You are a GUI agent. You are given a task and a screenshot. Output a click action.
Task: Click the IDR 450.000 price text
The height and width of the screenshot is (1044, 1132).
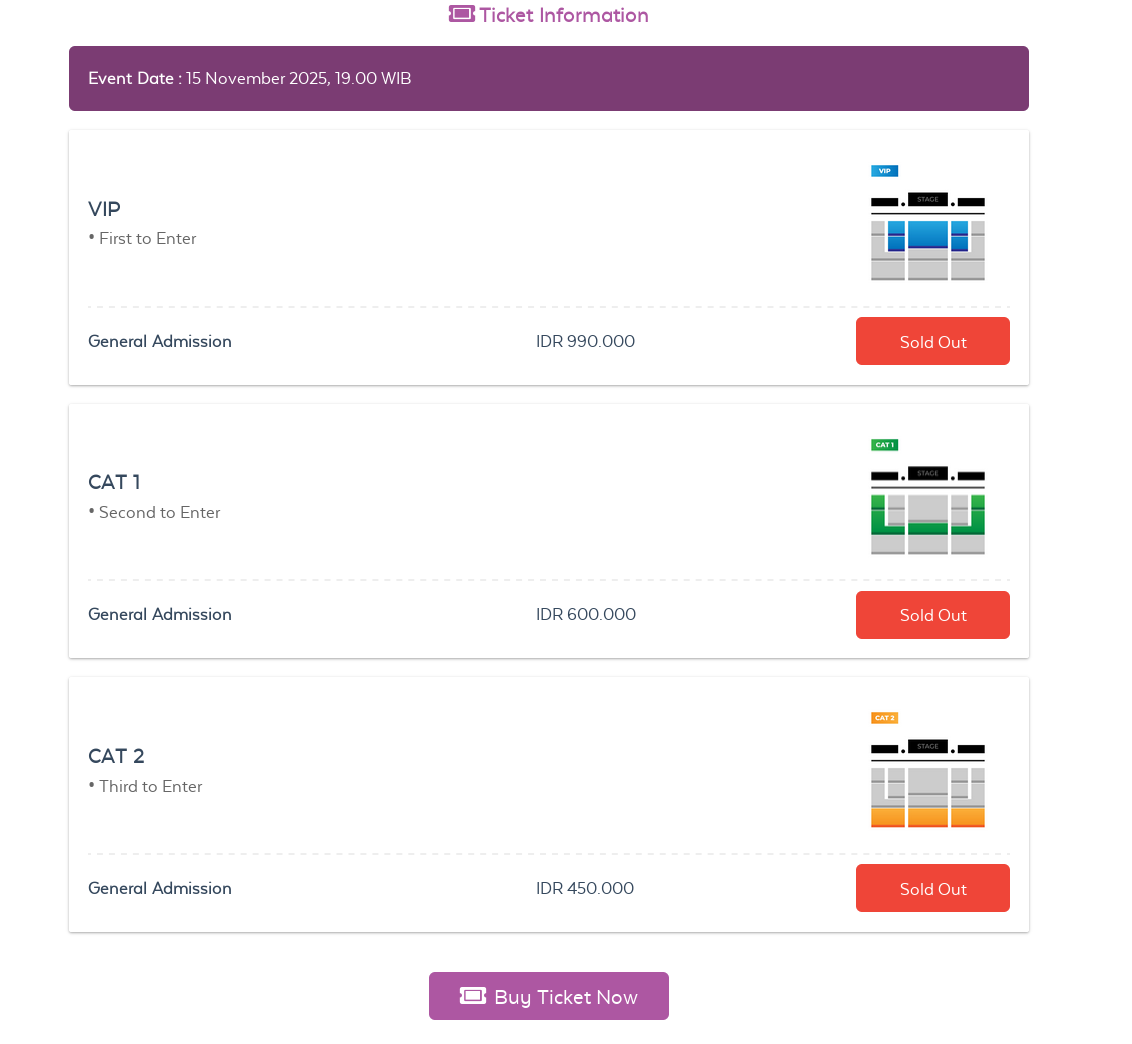pyautogui.click(x=584, y=888)
